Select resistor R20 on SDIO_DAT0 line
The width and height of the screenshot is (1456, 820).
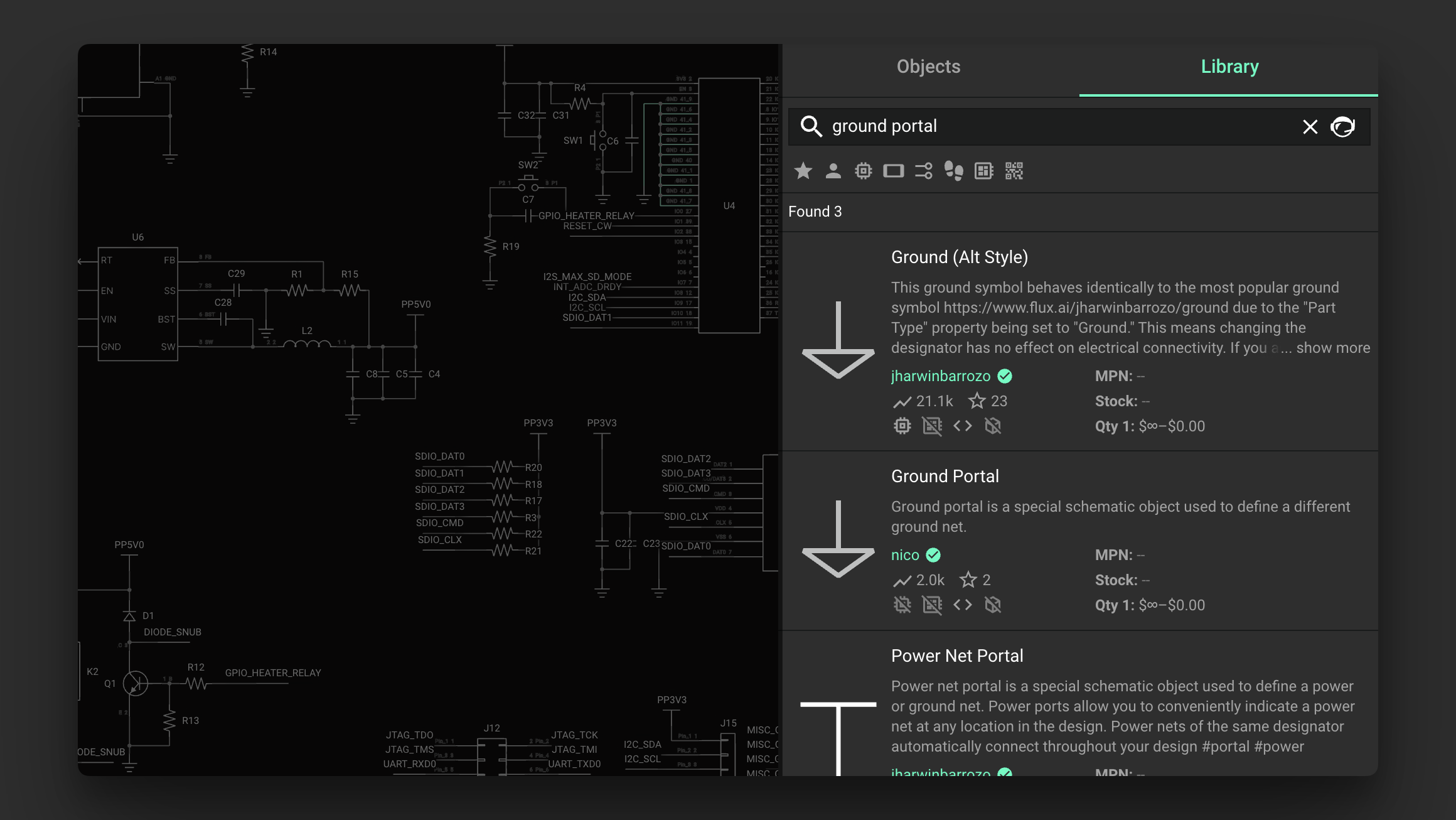tap(503, 467)
